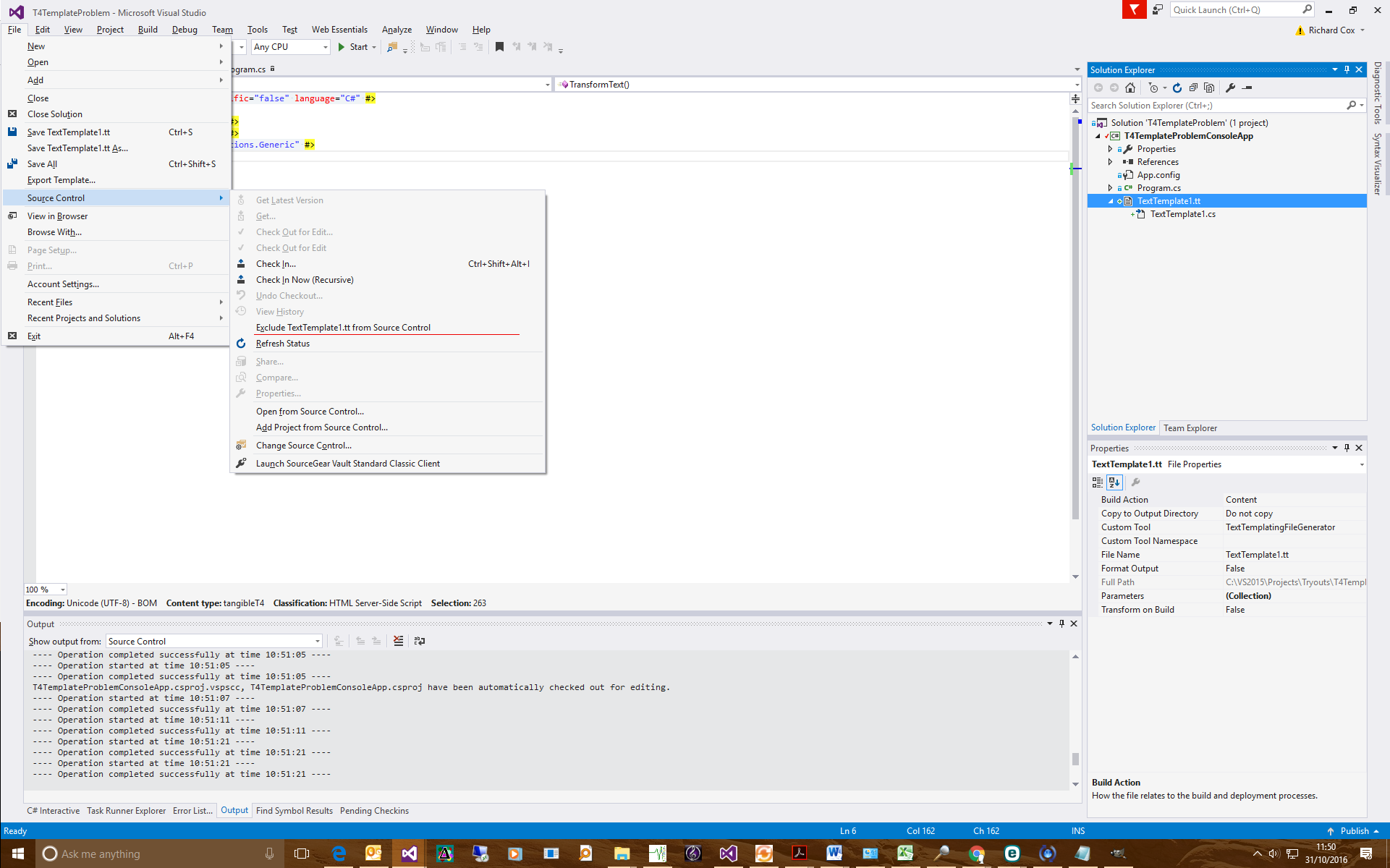
Task: Click the notifications flag icon in title bar
Action: click(1134, 9)
